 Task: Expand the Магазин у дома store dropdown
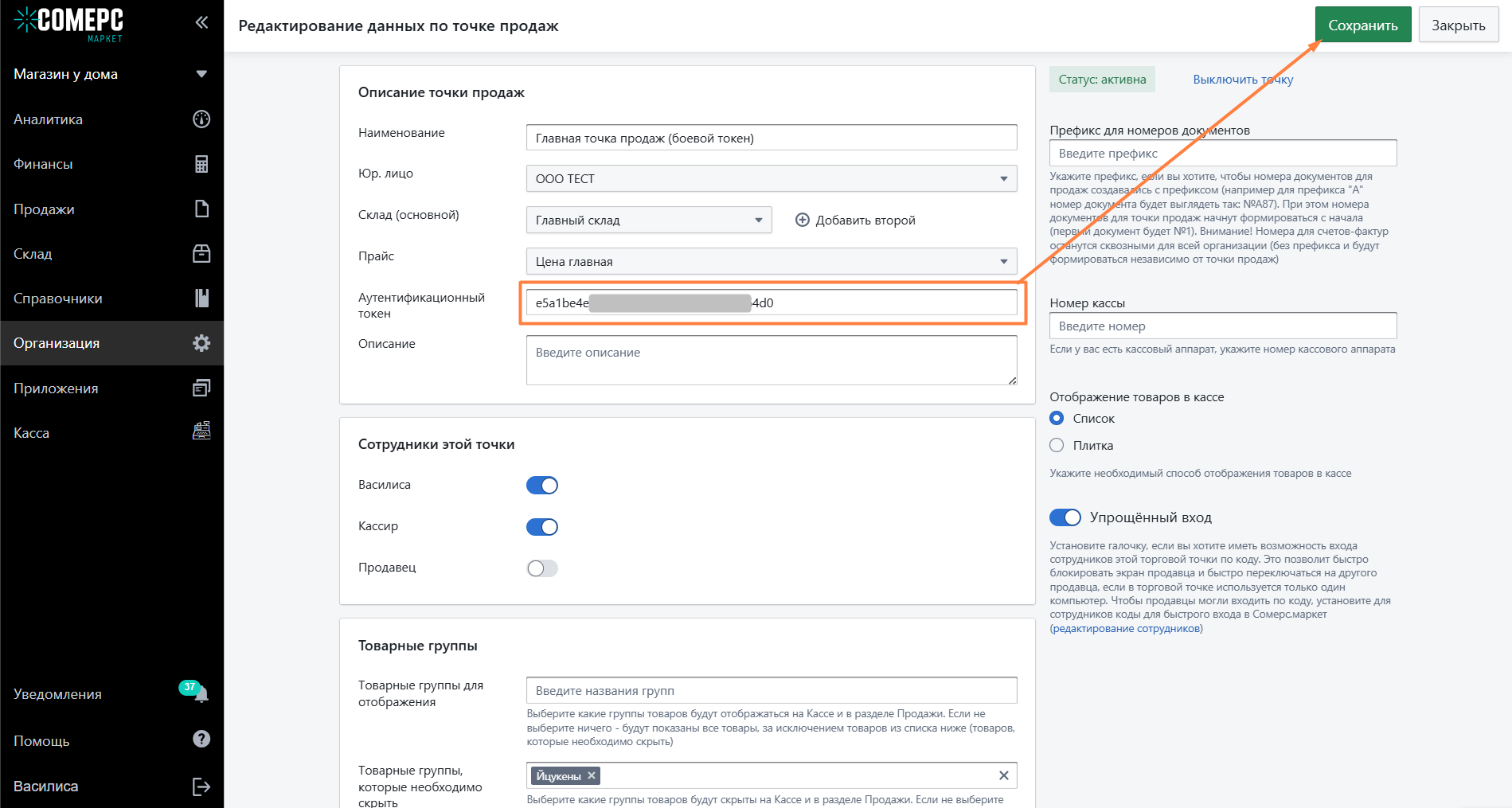201,74
